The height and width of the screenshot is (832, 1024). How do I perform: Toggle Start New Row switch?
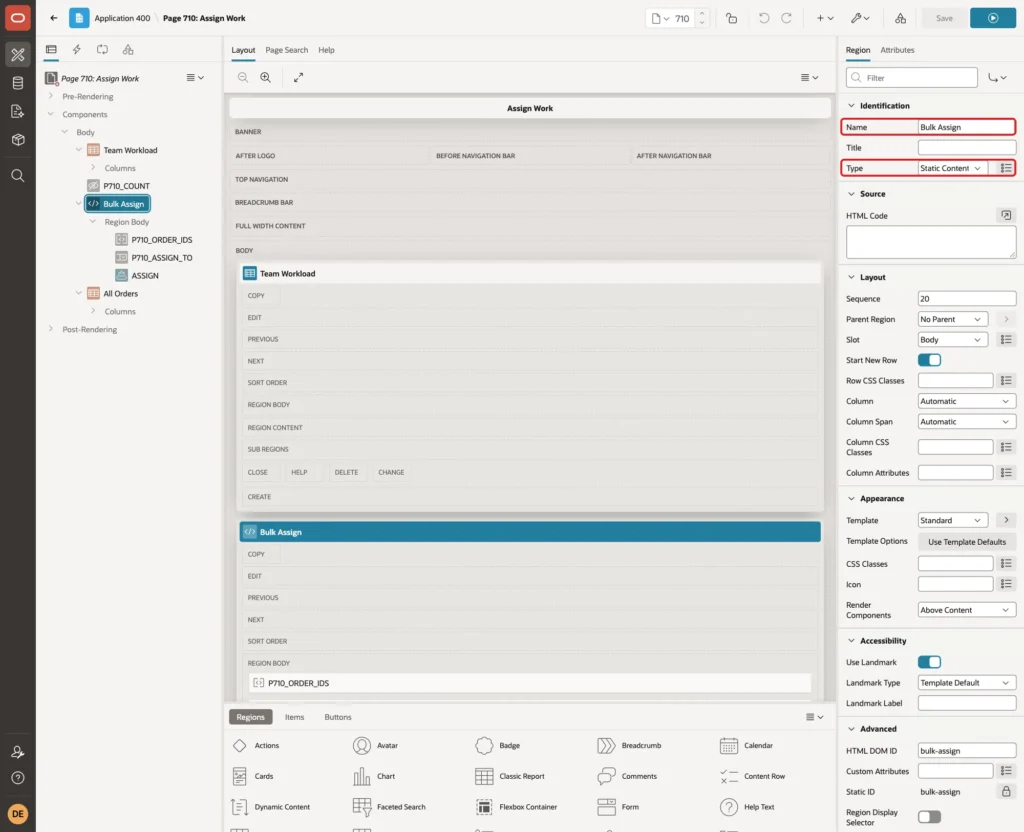(929, 360)
